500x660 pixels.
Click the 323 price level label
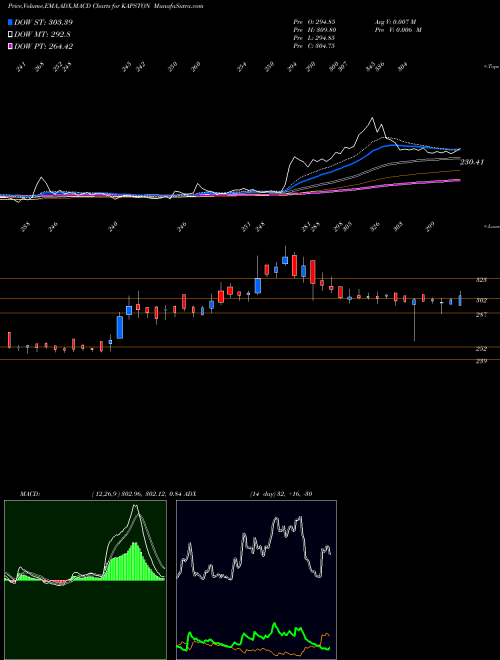481,280
